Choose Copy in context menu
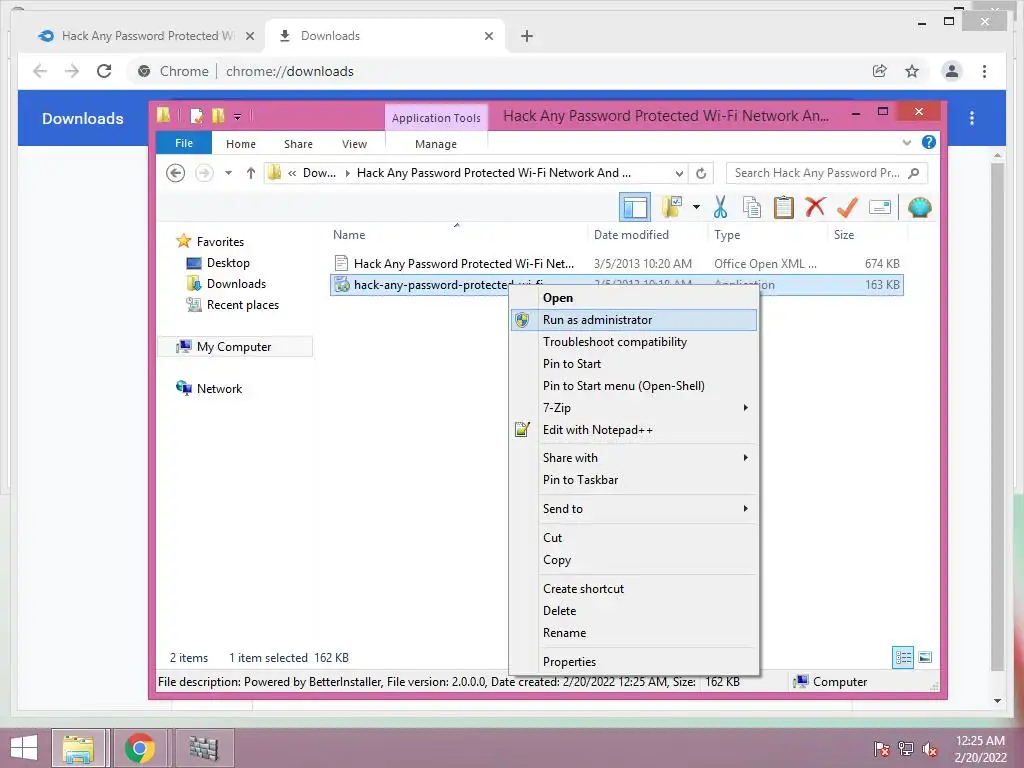 pyautogui.click(x=633, y=560)
